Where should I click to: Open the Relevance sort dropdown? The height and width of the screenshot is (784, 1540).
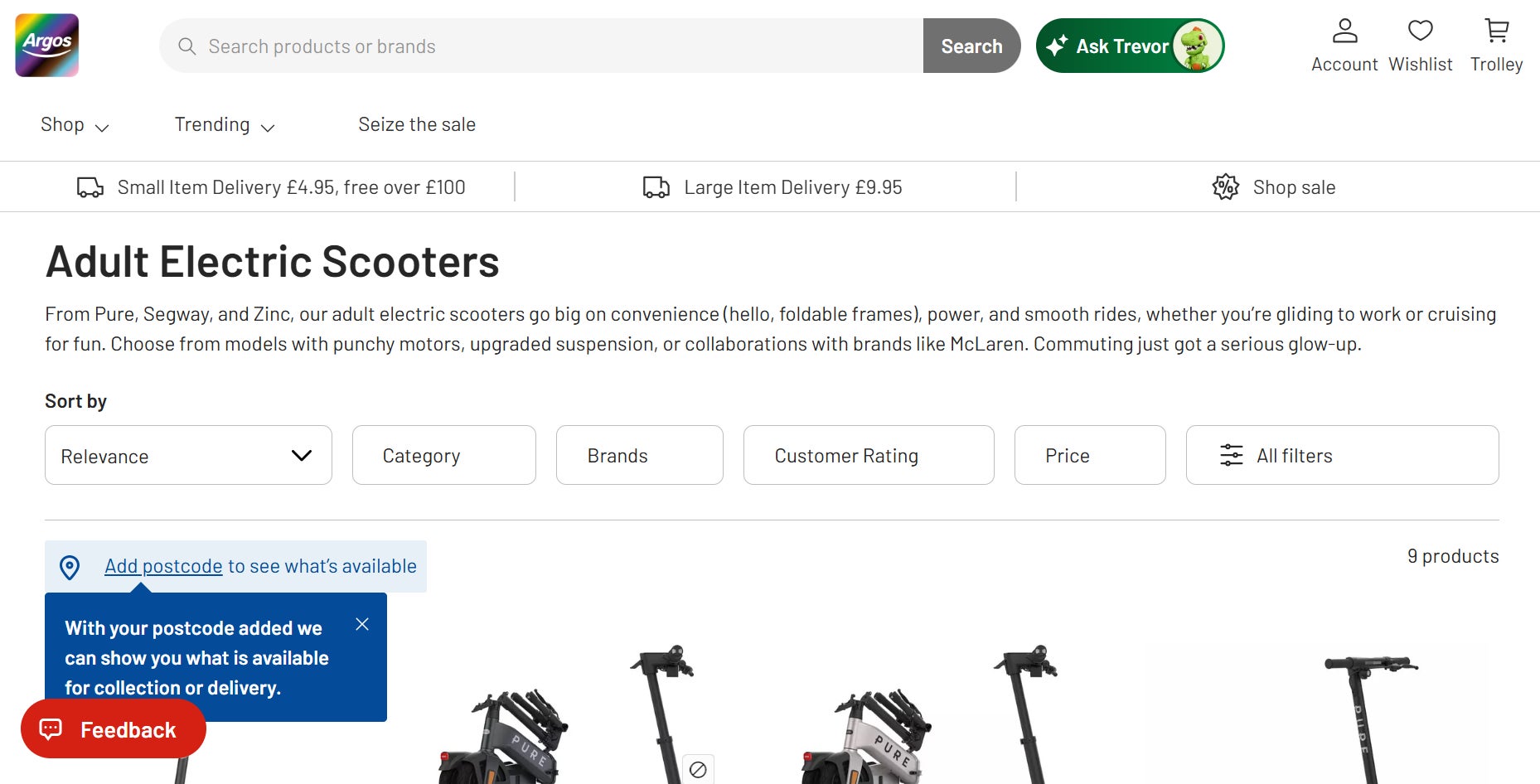188,455
